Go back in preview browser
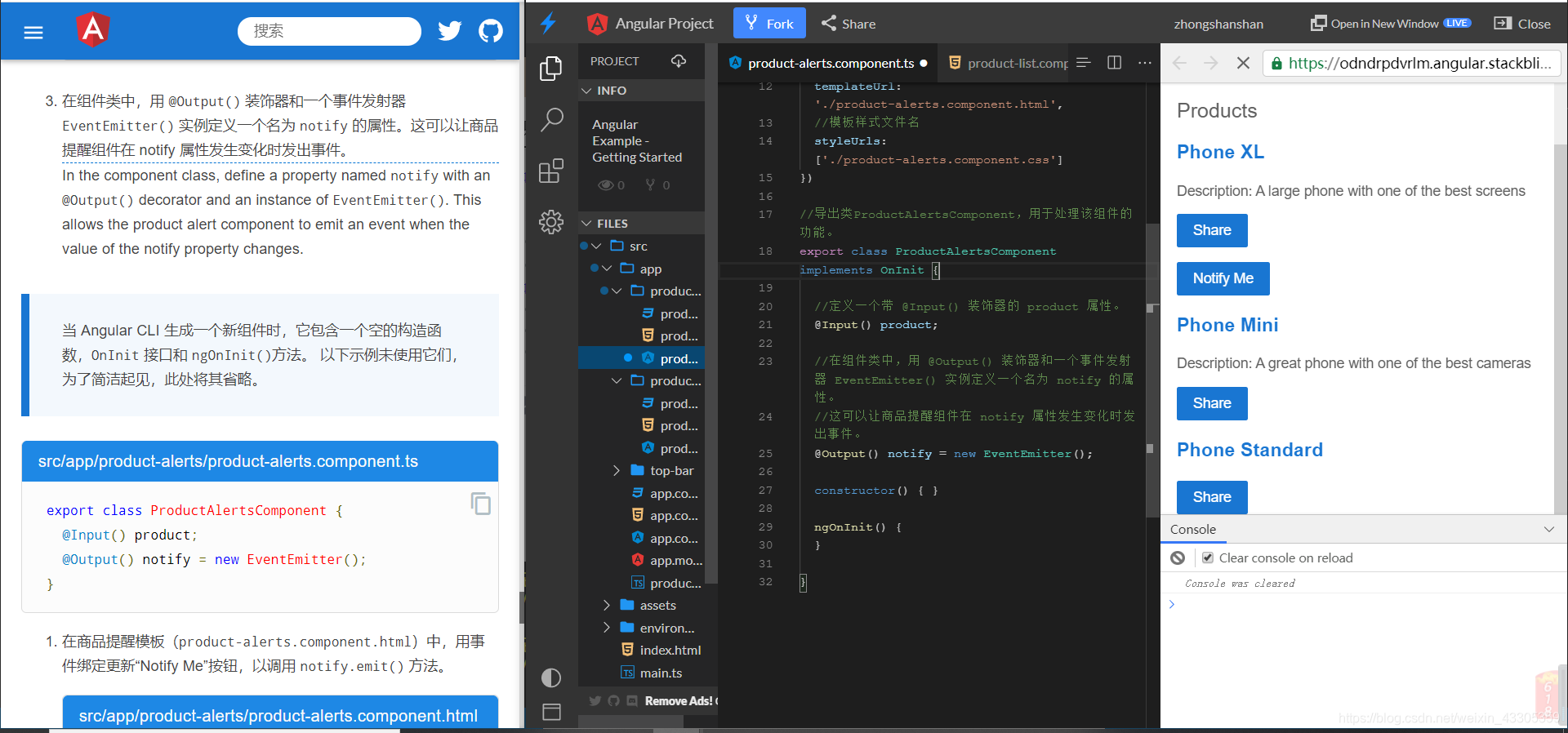1568x733 pixels. coord(1179,63)
